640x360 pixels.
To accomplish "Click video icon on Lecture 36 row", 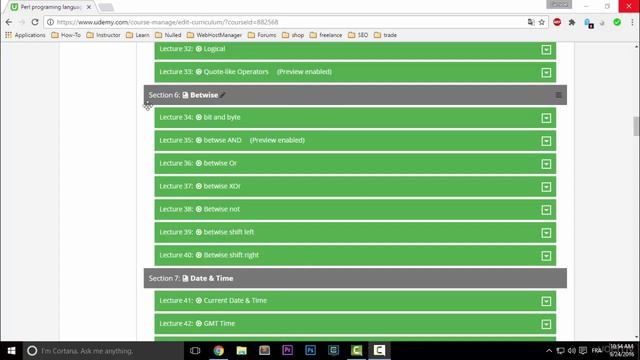I will [x=199, y=163].
